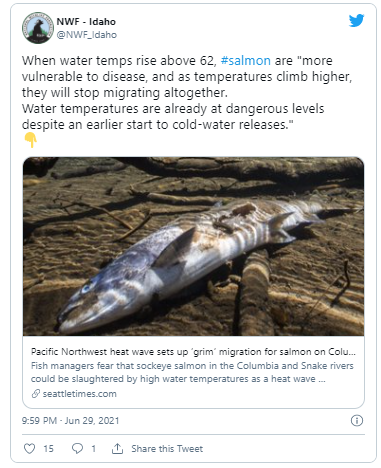Open the @NWF_Idaho handle

tap(87, 35)
